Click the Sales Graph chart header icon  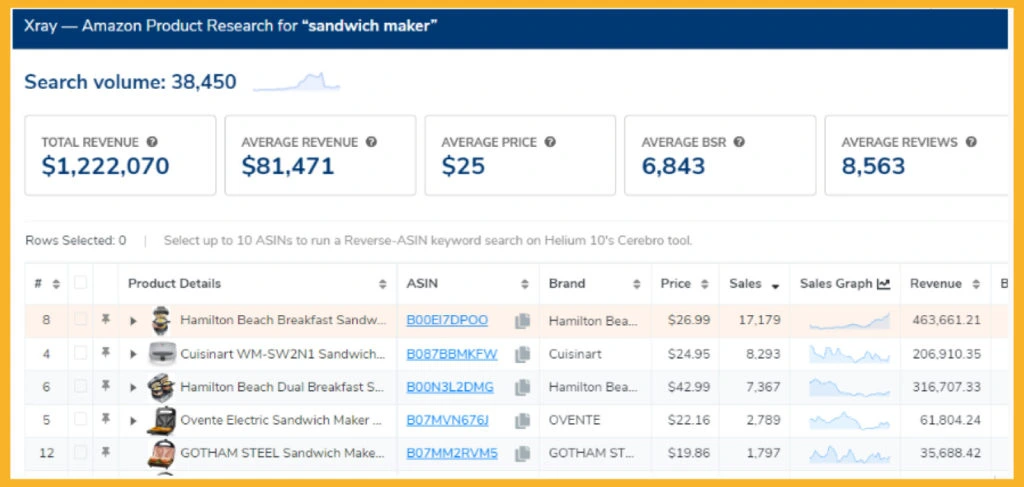point(883,284)
